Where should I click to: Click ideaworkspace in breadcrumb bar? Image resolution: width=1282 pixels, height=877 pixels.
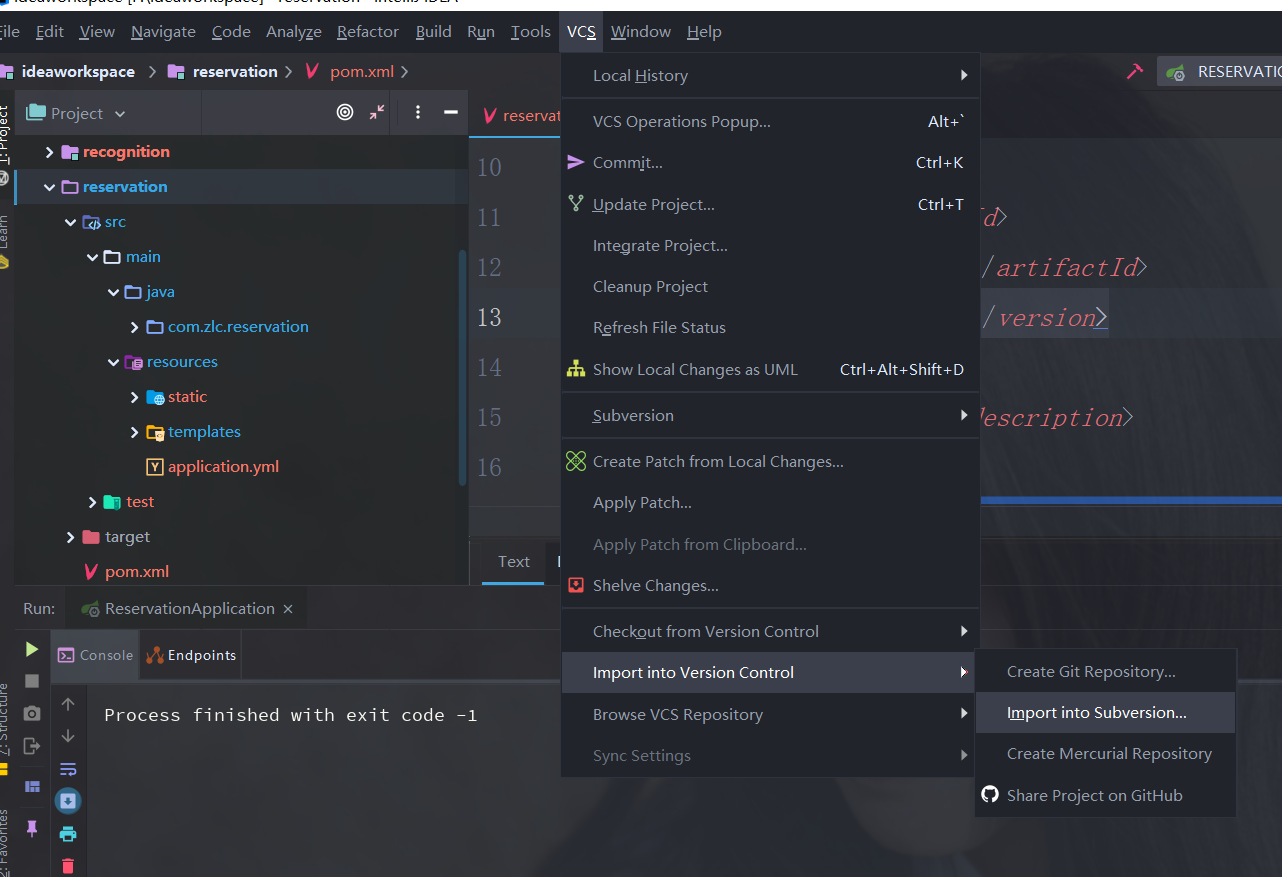point(76,72)
